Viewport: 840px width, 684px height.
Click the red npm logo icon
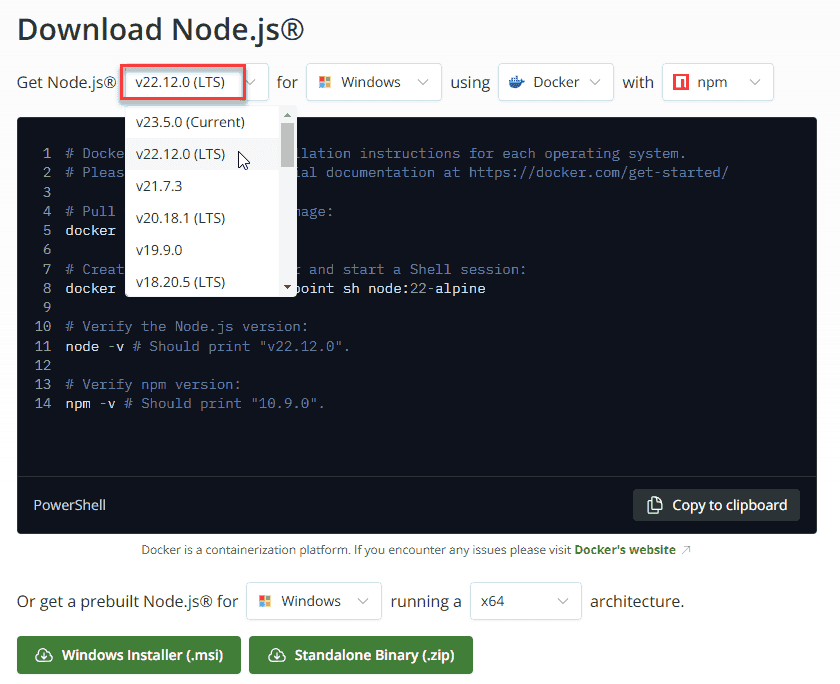[x=681, y=82]
